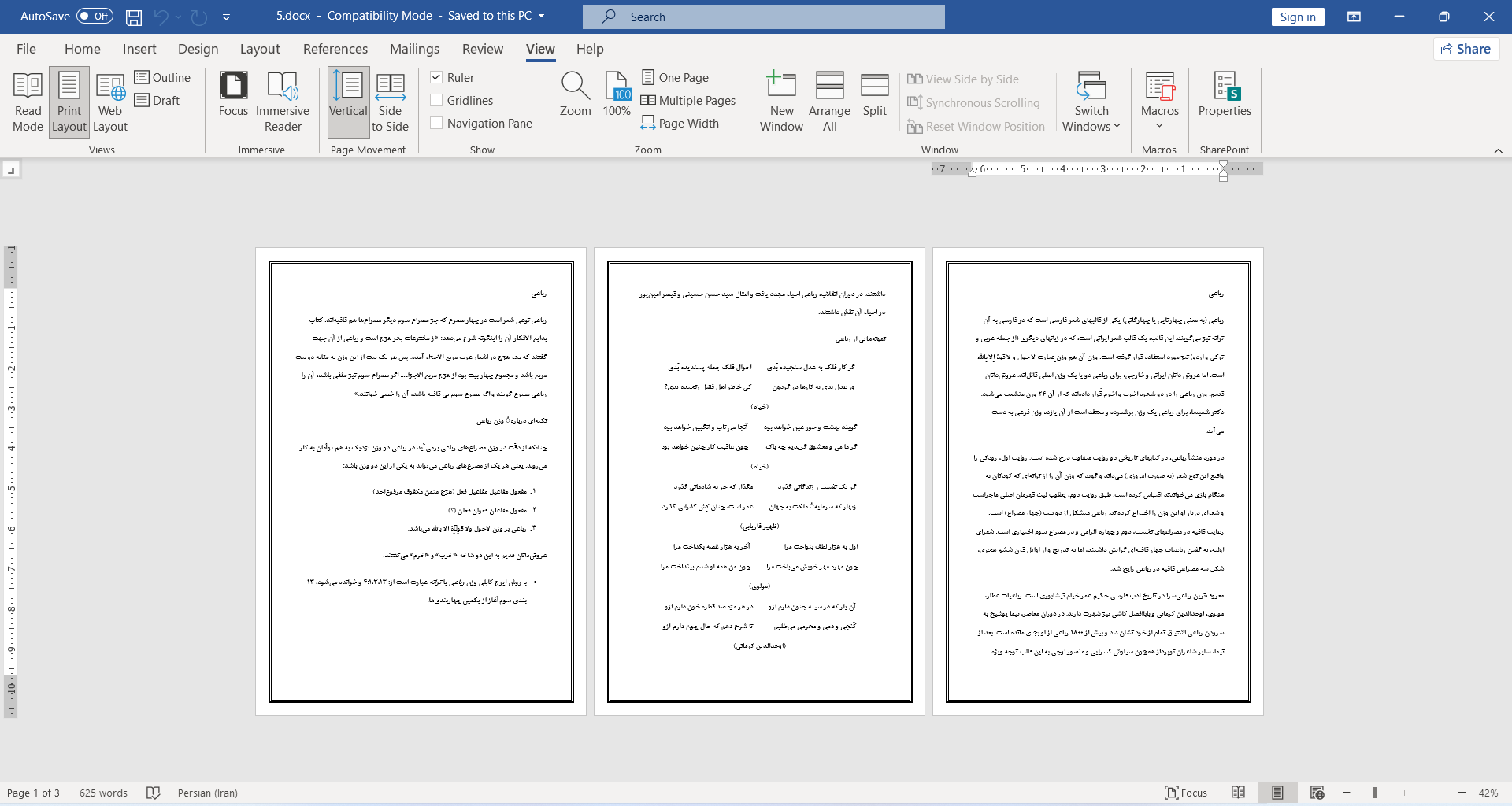This screenshot has width=1512, height=806.
Task: Click Persian (Iran) language indicator
Action: tap(207, 793)
